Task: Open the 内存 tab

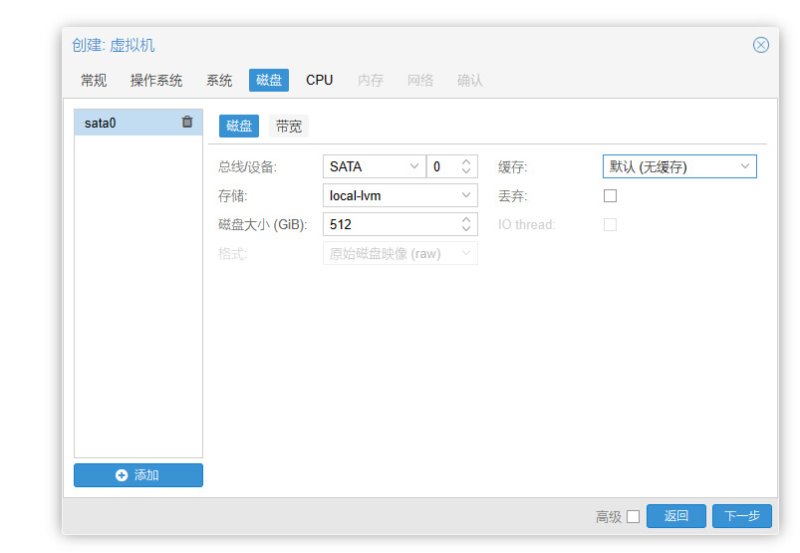Action: point(370,80)
